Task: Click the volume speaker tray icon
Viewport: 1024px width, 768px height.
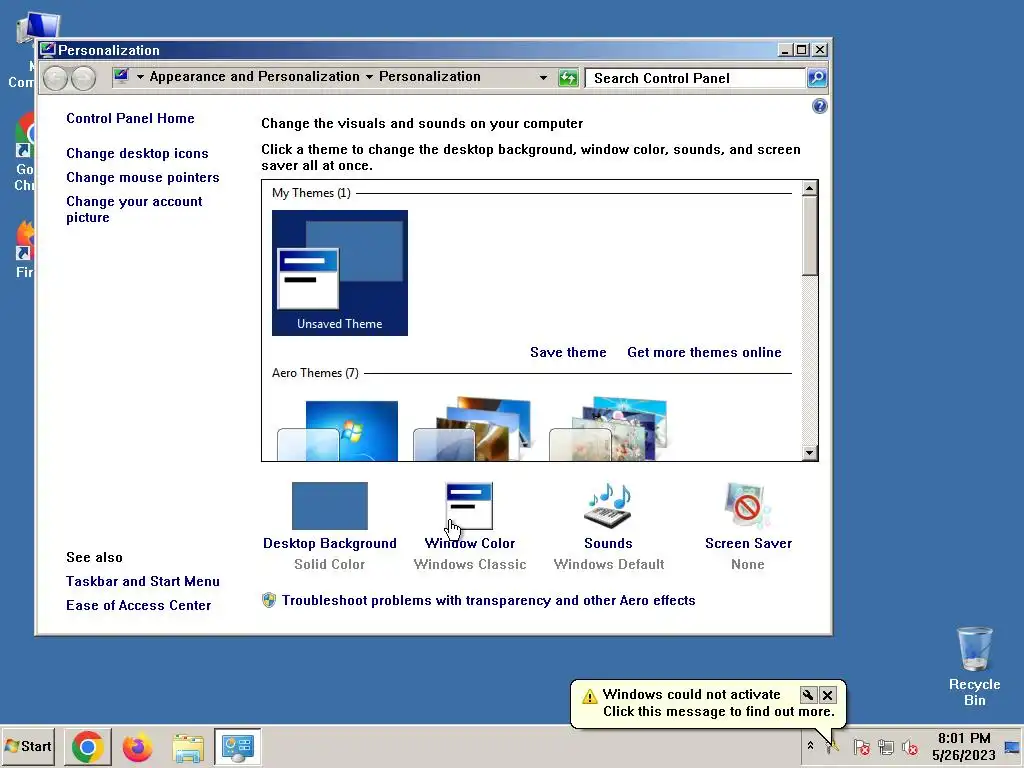Action: pyautogui.click(x=910, y=747)
